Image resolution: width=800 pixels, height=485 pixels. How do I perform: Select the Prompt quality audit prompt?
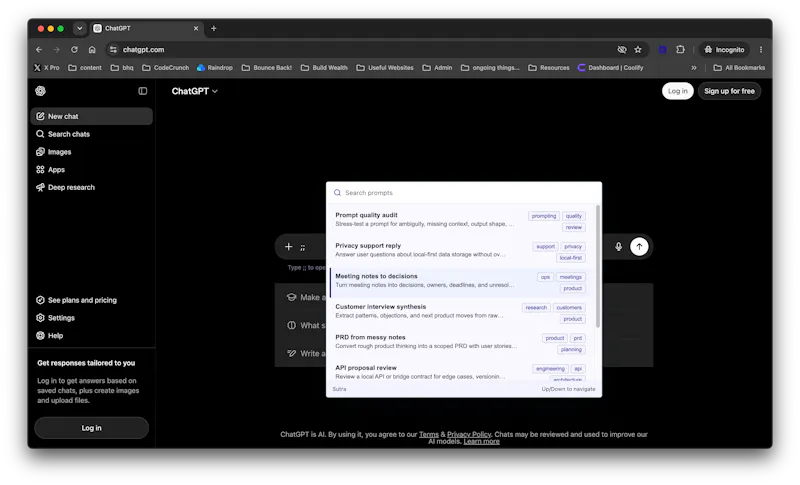point(462,220)
